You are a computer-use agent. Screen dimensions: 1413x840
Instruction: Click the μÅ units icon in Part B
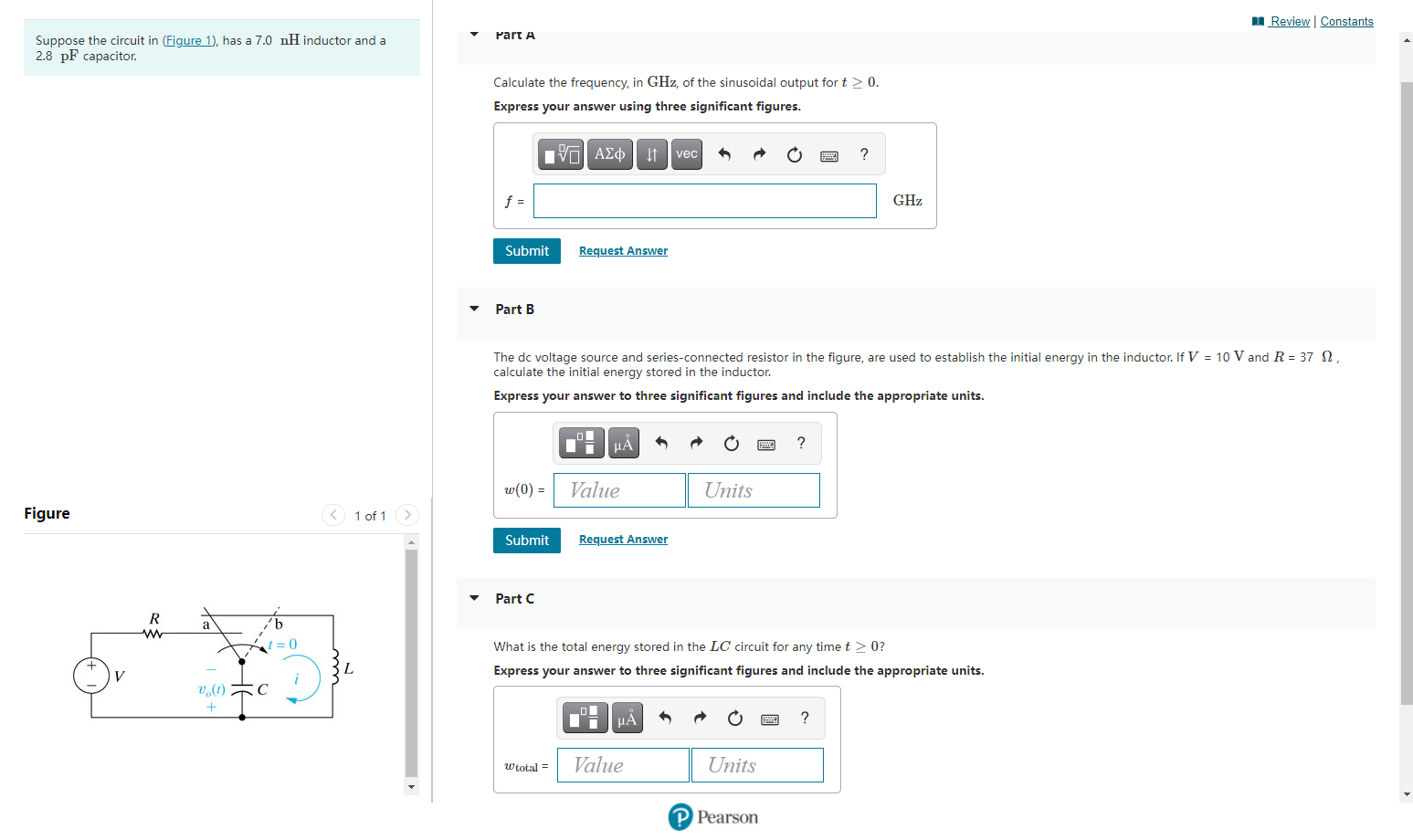pyautogui.click(x=624, y=443)
